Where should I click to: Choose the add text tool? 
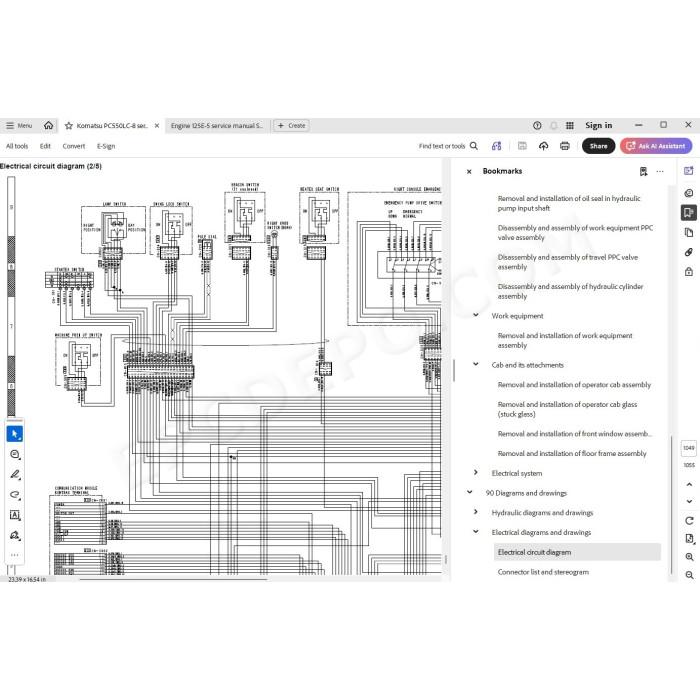click(x=15, y=515)
